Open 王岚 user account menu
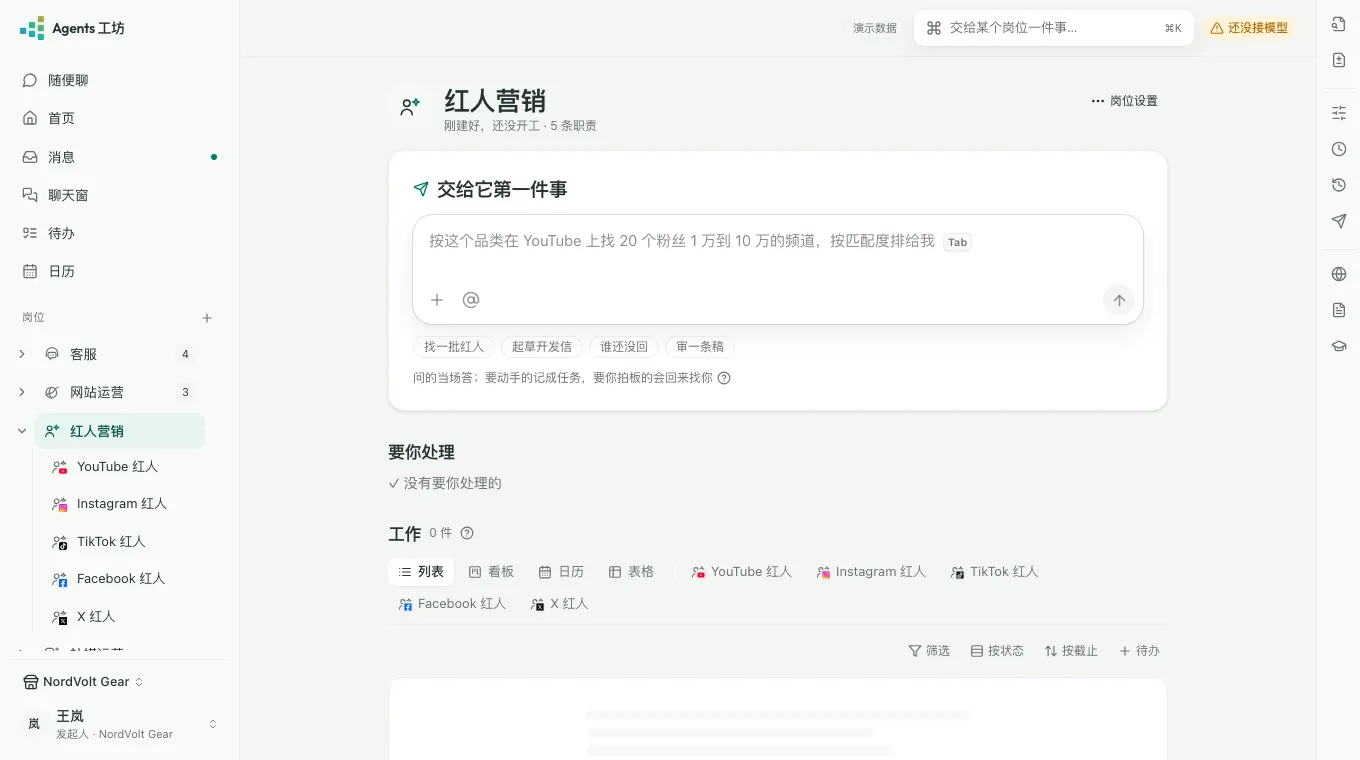 pyautogui.click(x=120, y=724)
